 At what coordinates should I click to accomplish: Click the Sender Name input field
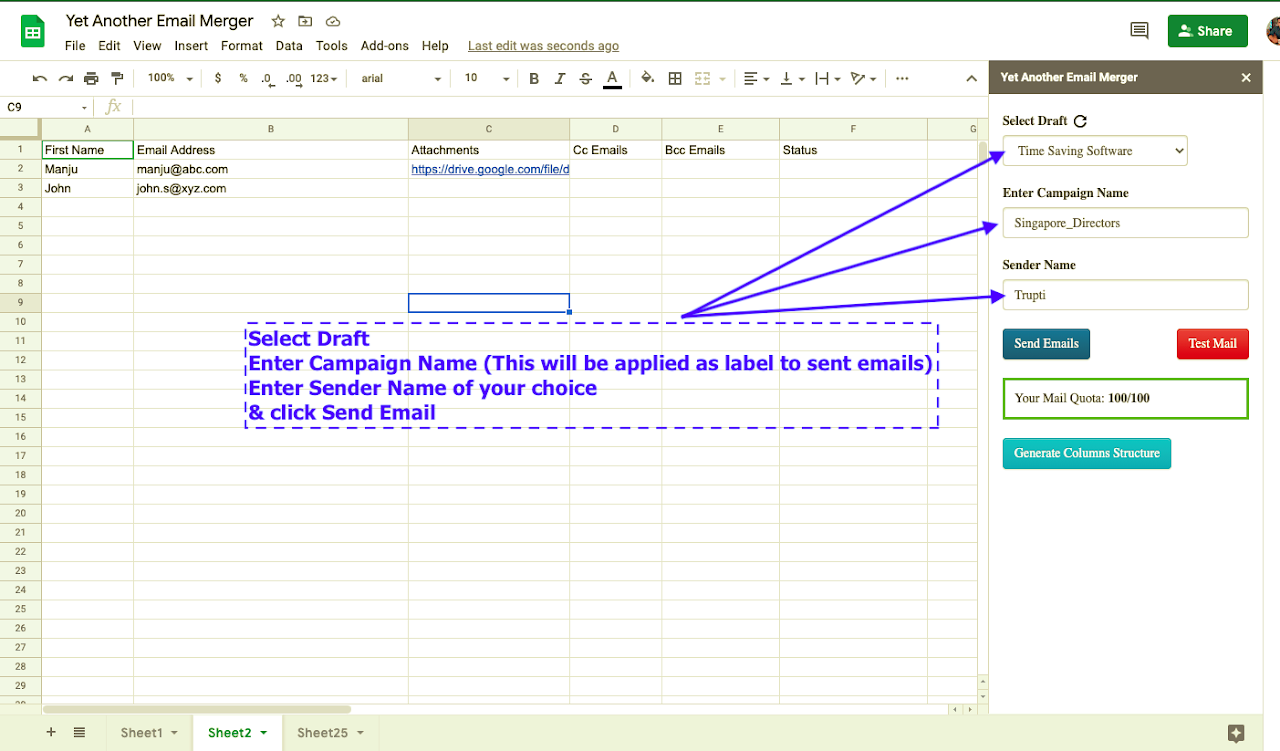(x=1126, y=295)
